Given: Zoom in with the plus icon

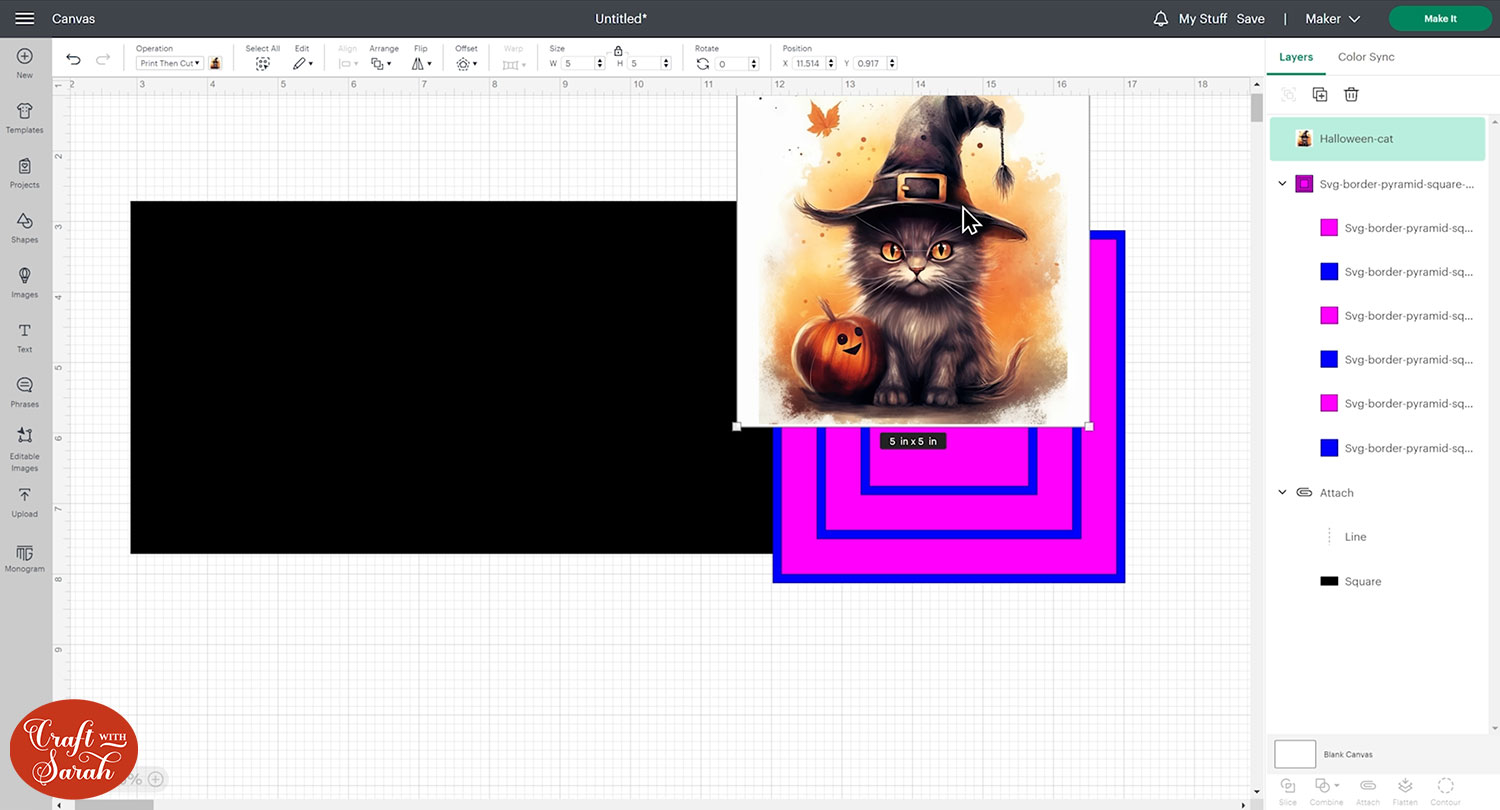Looking at the screenshot, I should point(157,780).
